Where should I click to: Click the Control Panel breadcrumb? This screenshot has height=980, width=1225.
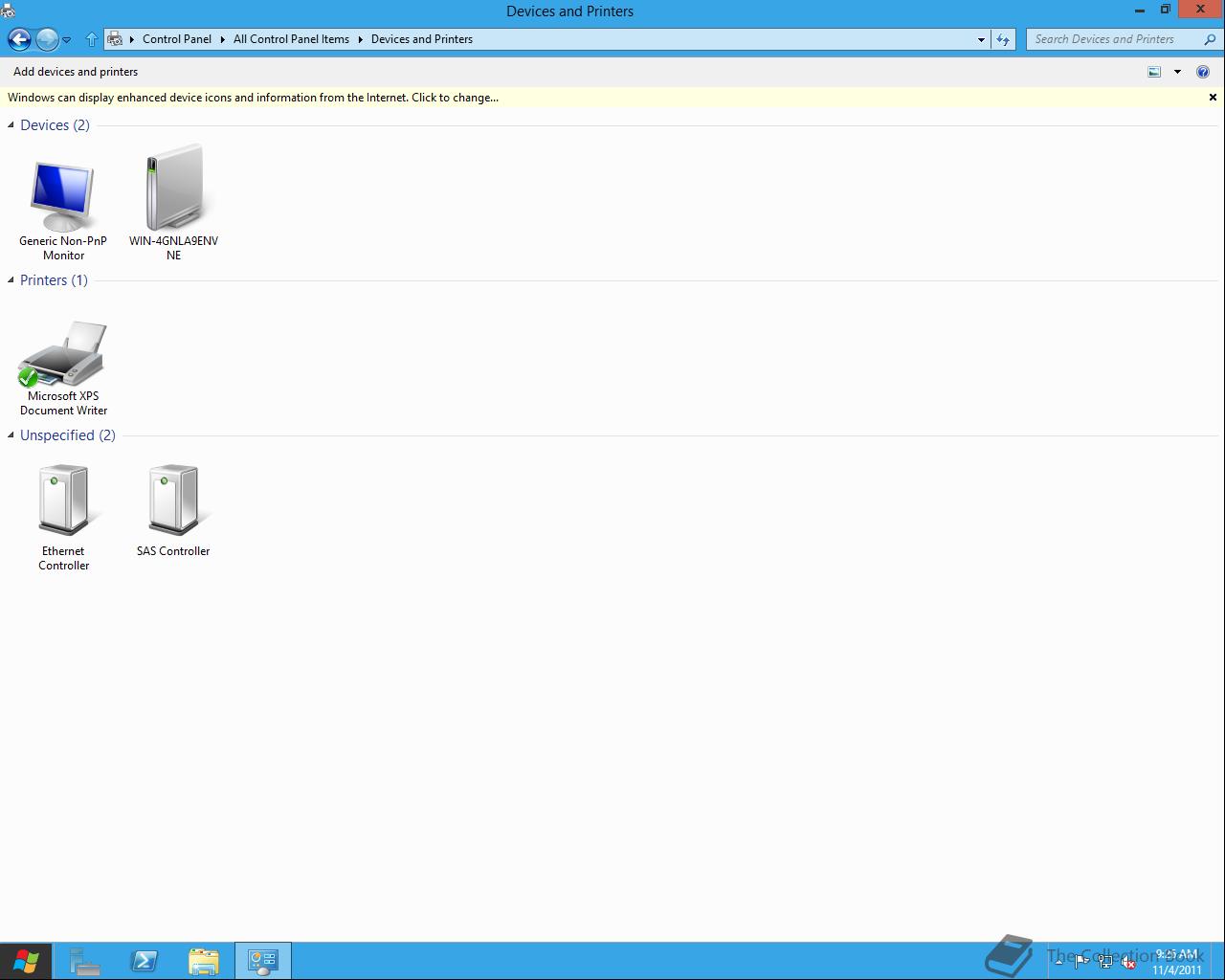[x=177, y=39]
